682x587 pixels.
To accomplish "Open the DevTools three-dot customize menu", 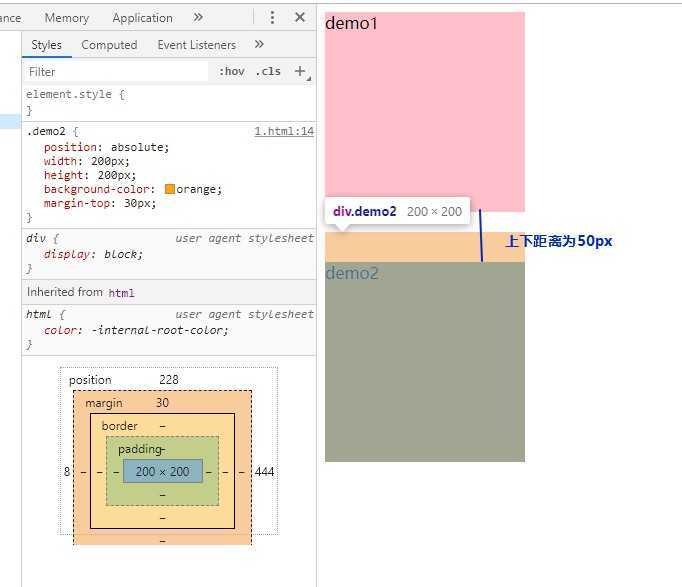I will coord(272,17).
